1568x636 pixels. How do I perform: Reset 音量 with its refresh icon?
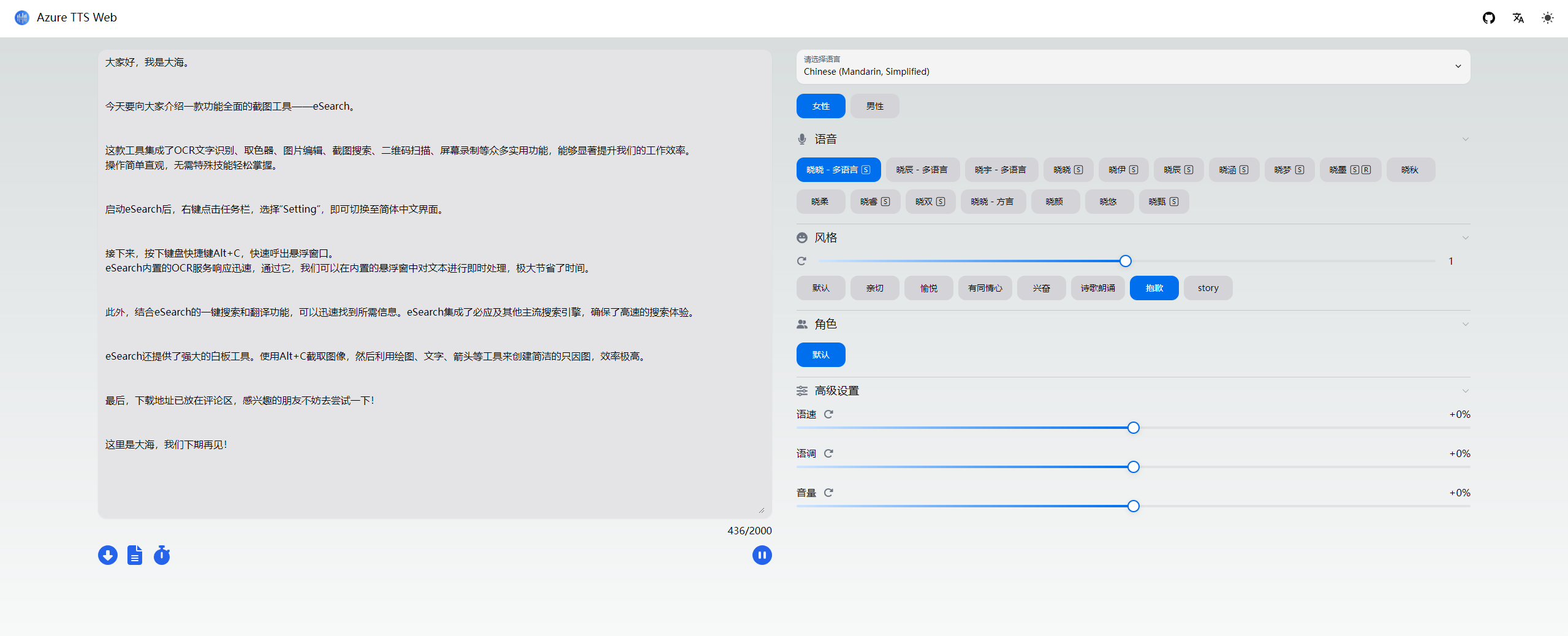click(x=828, y=493)
